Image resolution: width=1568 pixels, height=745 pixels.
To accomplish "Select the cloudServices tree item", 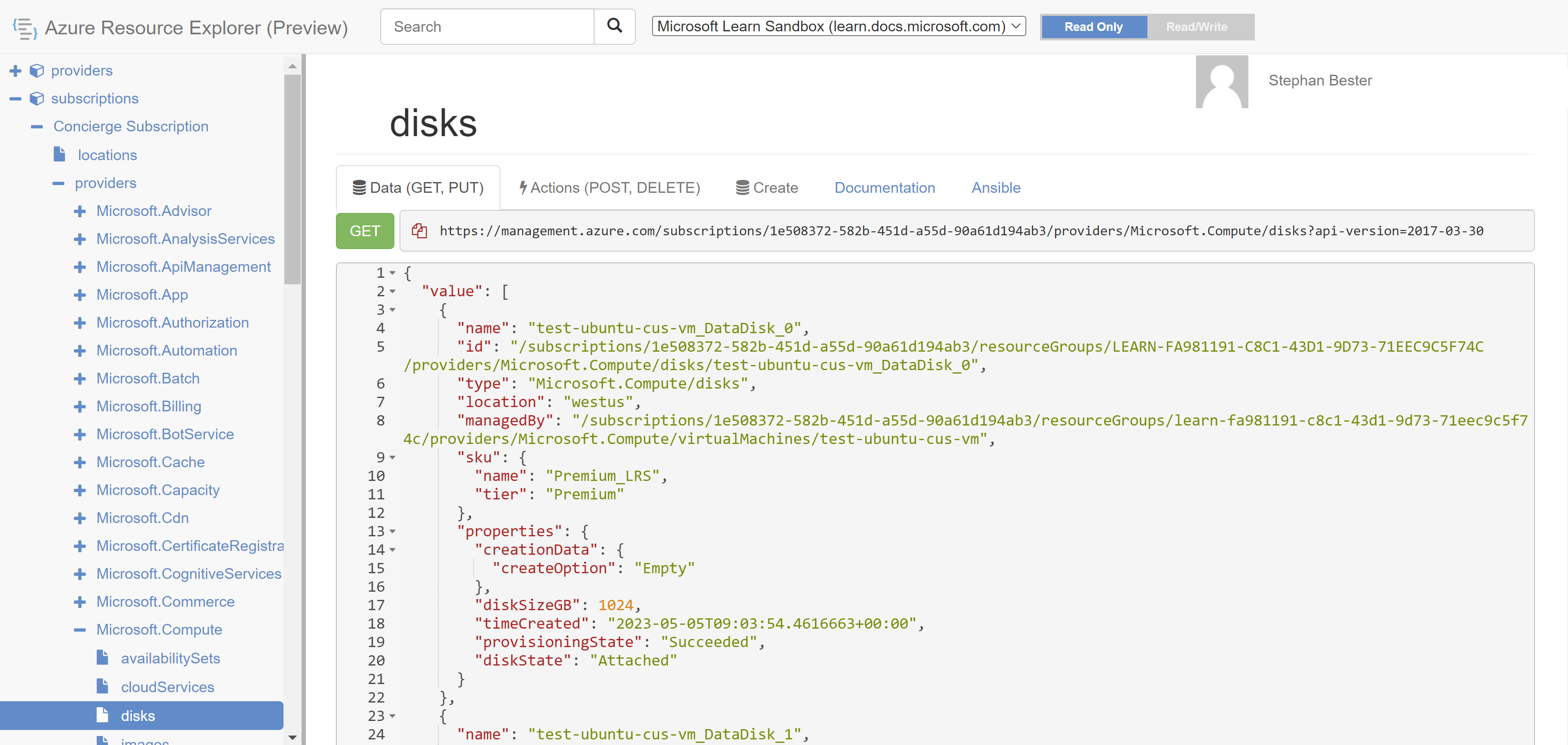I will (168, 687).
